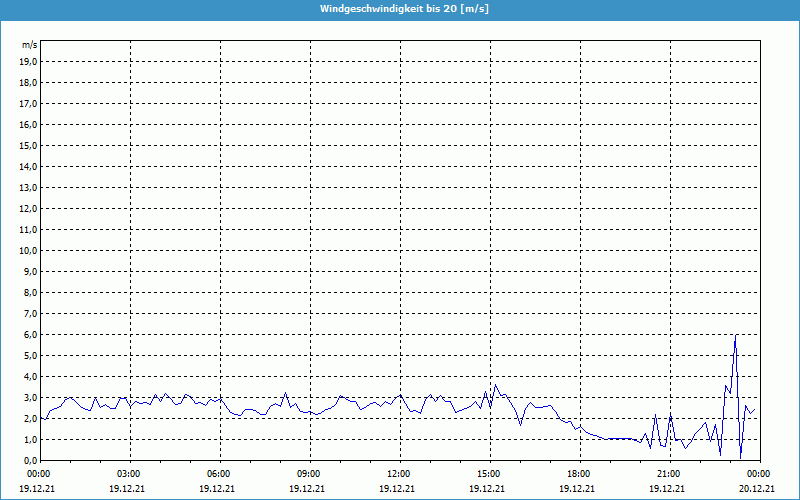Select the 17,0 y-axis label
This screenshot has height=500, width=800.
tap(29, 103)
